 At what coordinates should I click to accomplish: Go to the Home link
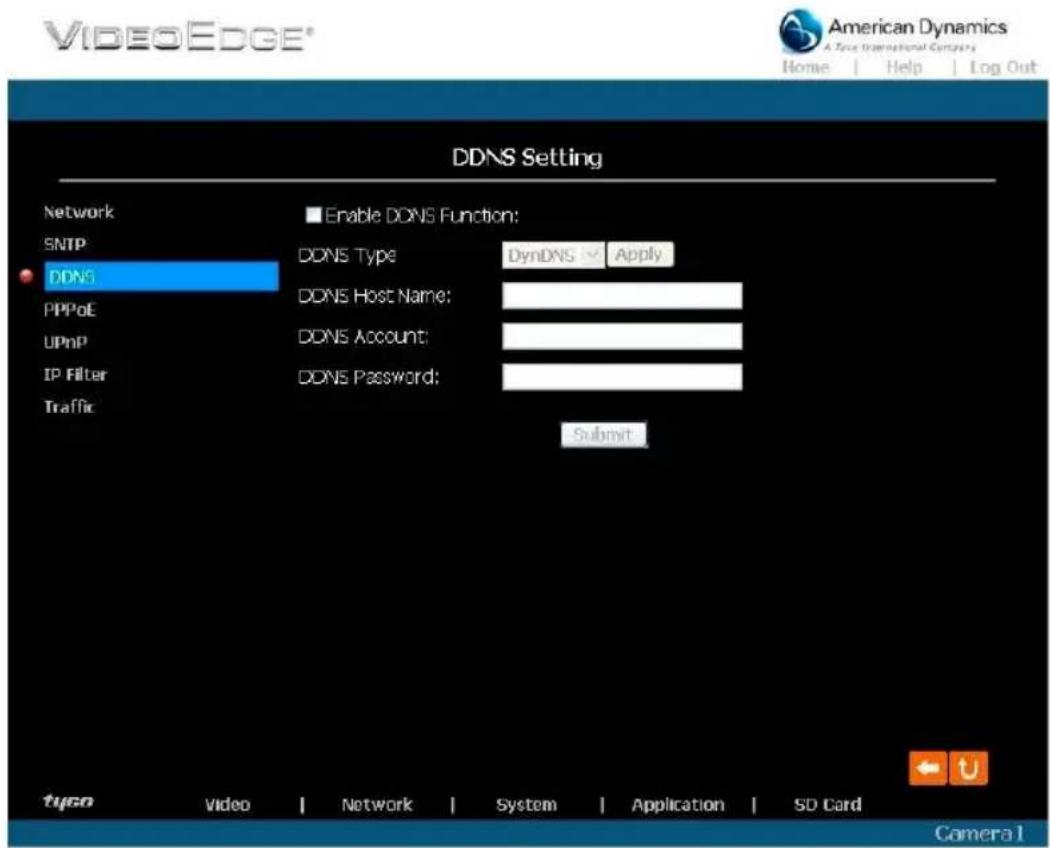[806, 67]
